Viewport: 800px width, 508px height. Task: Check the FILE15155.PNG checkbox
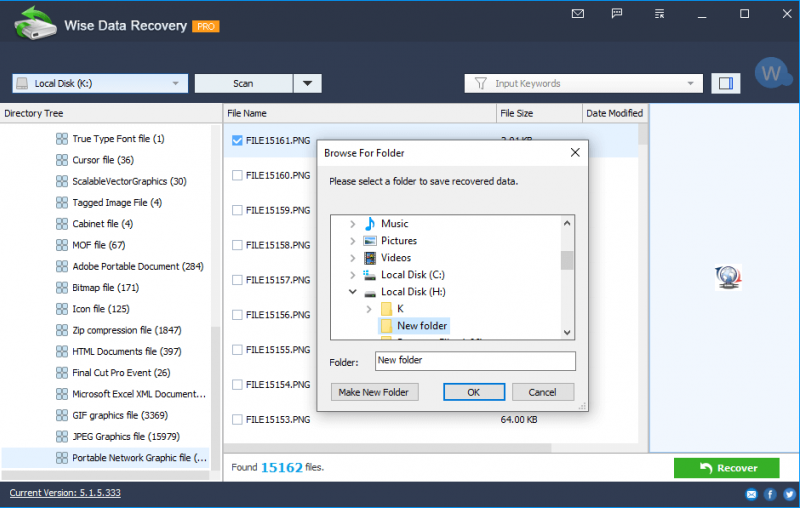[237, 350]
